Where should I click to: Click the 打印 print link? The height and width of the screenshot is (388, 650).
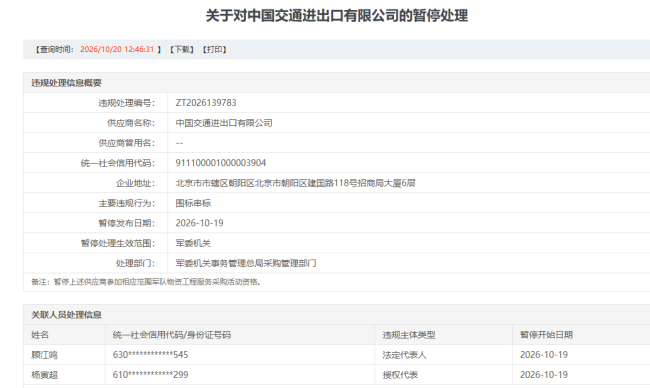point(215,49)
